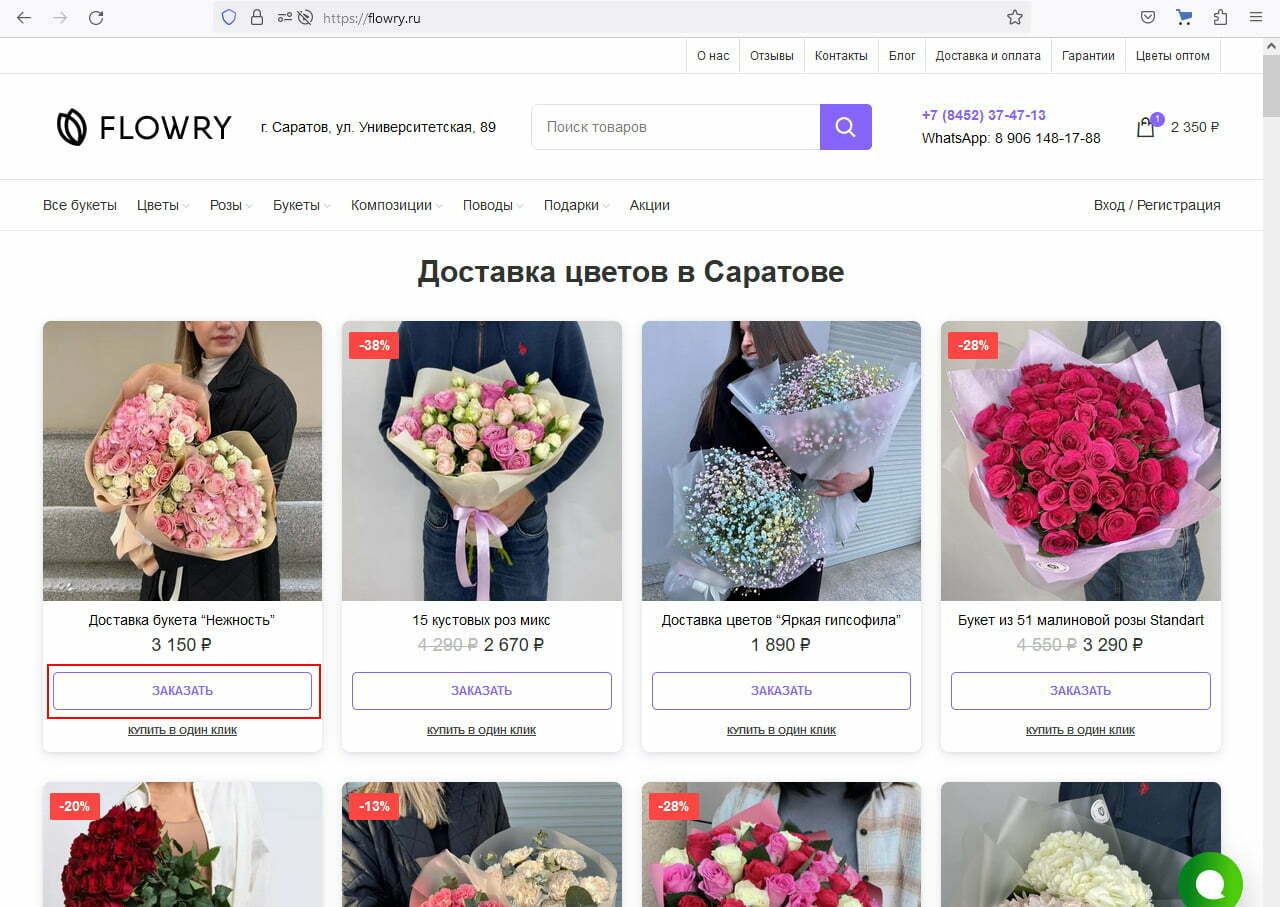Click Вход / Регистрация link
Image resolution: width=1280 pixels, height=907 pixels.
[x=1156, y=205]
